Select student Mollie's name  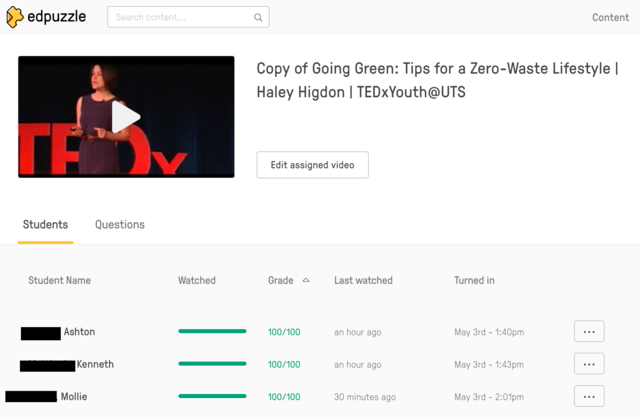[x=74, y=396]
